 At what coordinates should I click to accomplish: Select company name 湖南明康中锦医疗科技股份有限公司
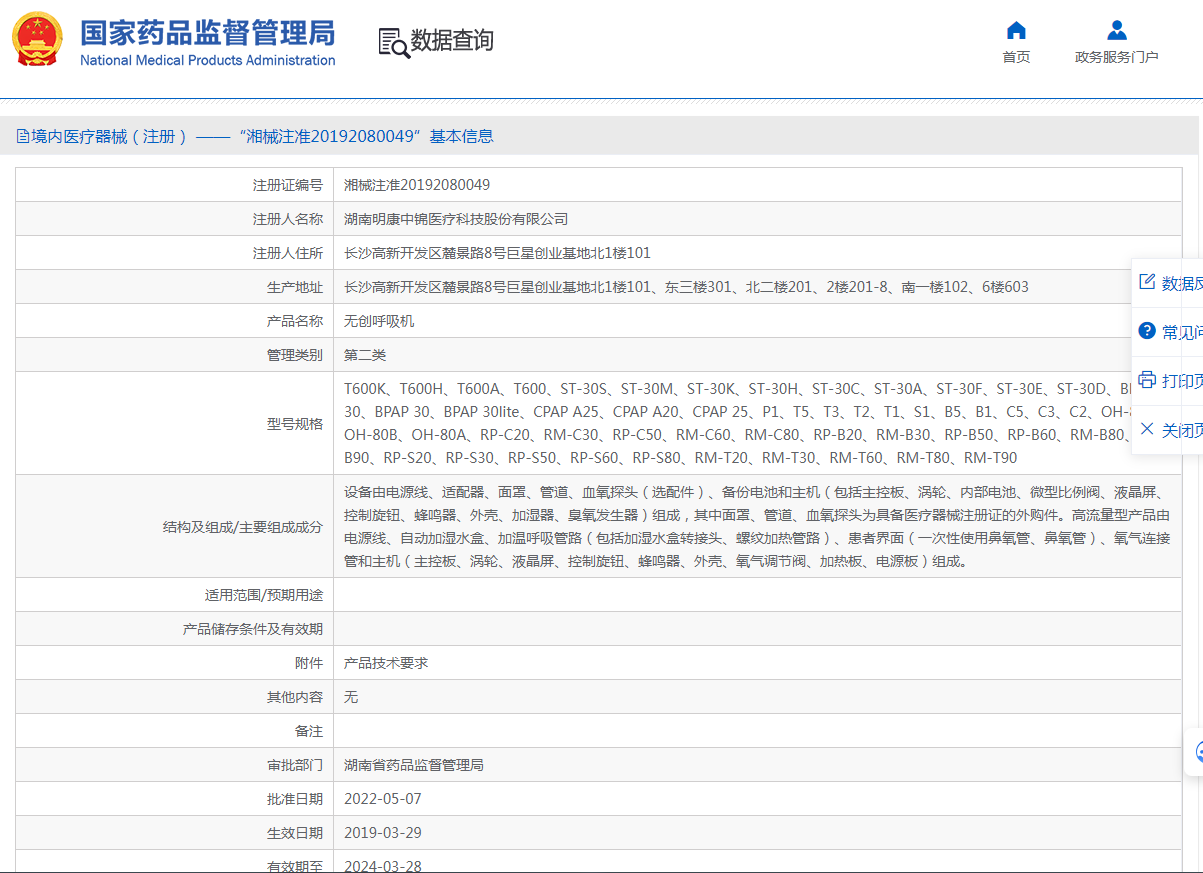[x=456, y=219]
